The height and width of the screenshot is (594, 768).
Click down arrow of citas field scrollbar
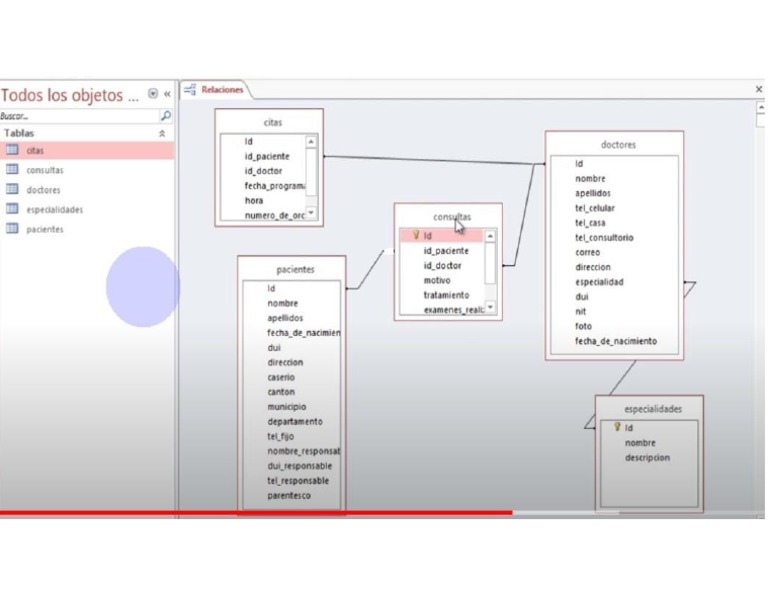pos(311,213)
